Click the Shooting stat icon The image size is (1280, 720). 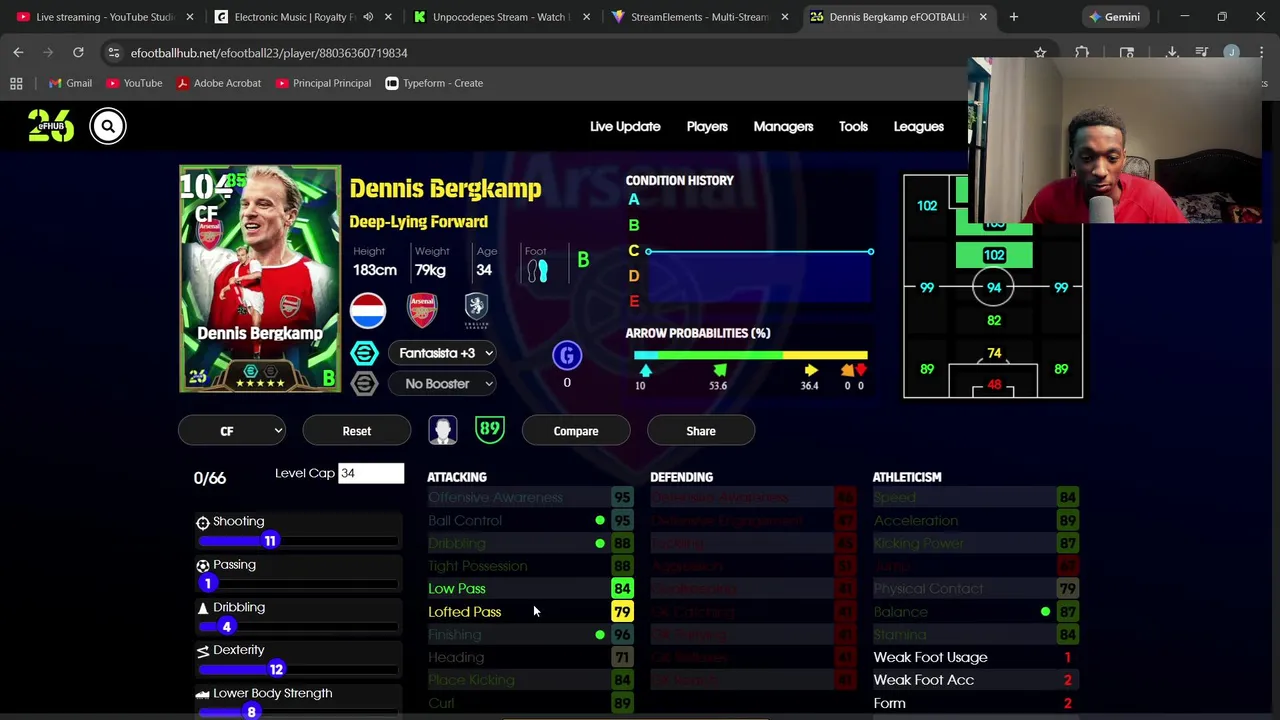[x=203, y=522]
